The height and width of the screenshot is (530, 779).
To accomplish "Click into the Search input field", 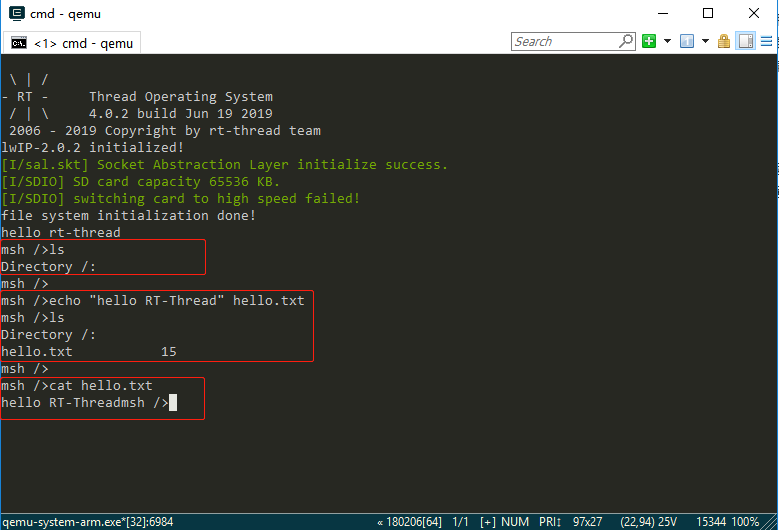I will click(564, 41).
